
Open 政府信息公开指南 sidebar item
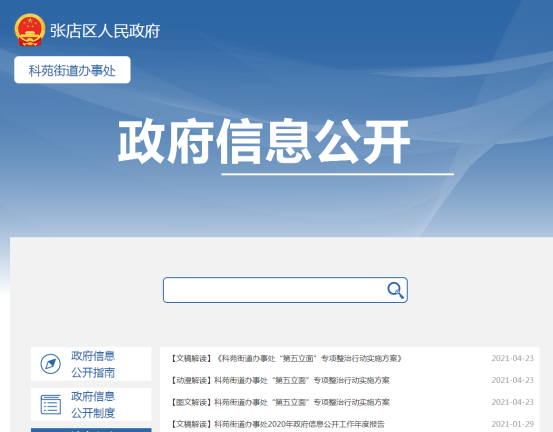pyautogui.click(x=91, y=364)
